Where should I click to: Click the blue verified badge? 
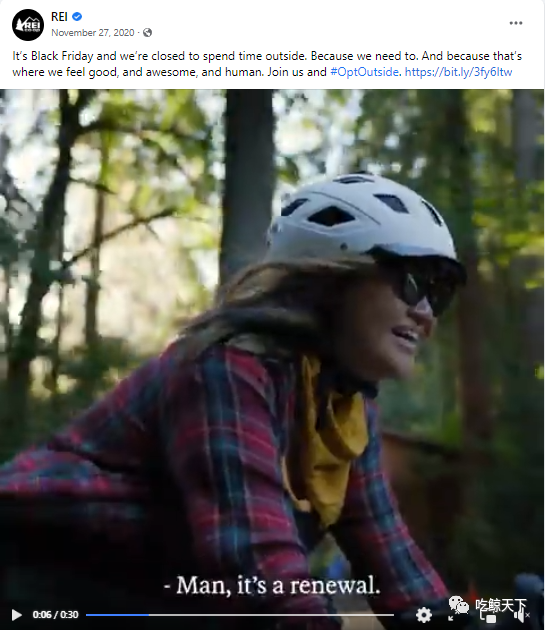77,16
